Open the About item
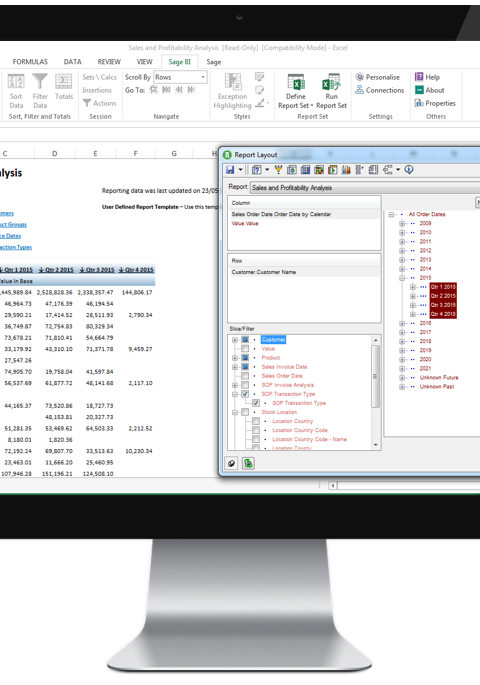The image size is (480, 685). pyautogui.click(x=429, y=90)
